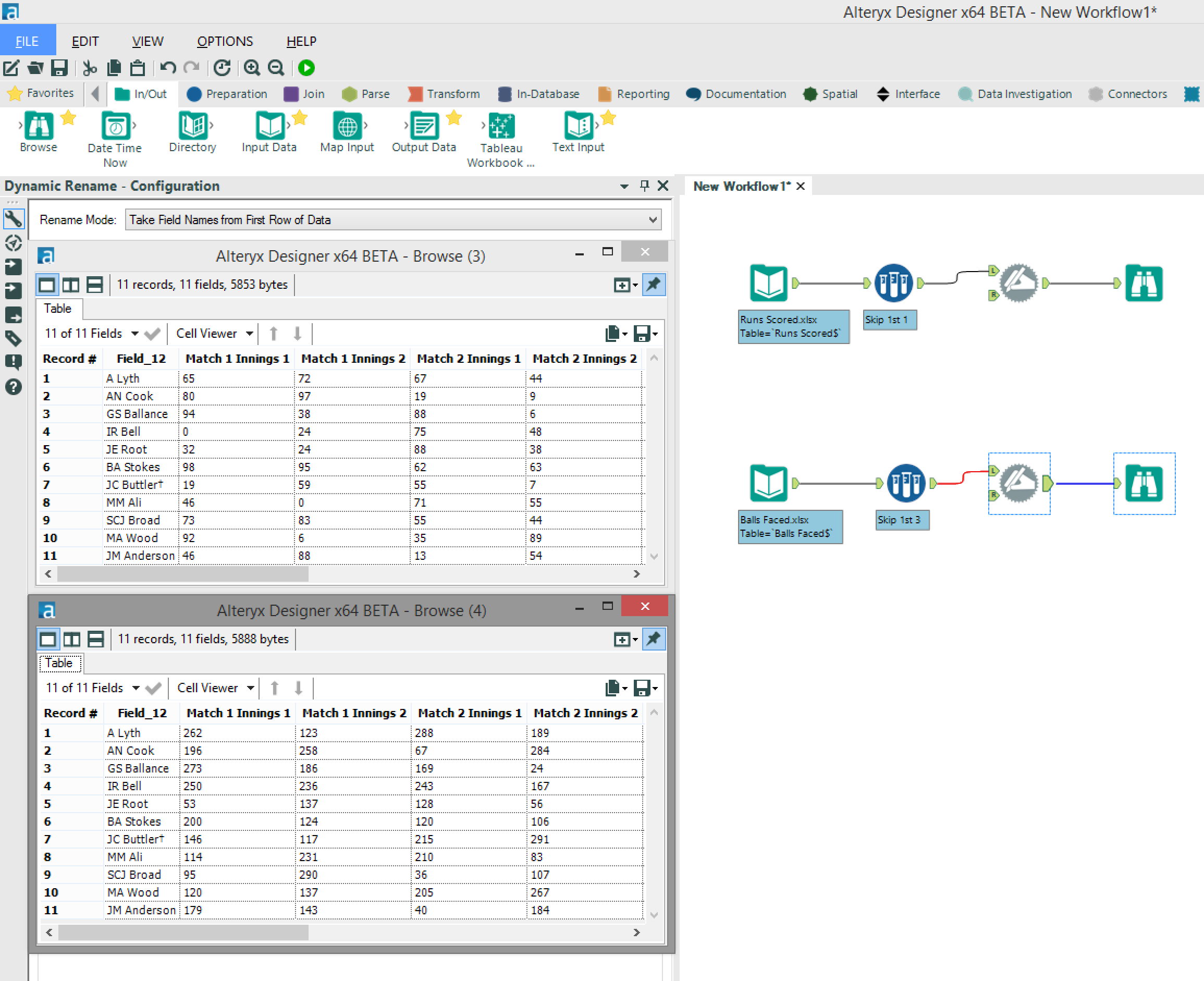Click the Refresh icon in toolbar
1204x981 pixels.
pos(222,68)
